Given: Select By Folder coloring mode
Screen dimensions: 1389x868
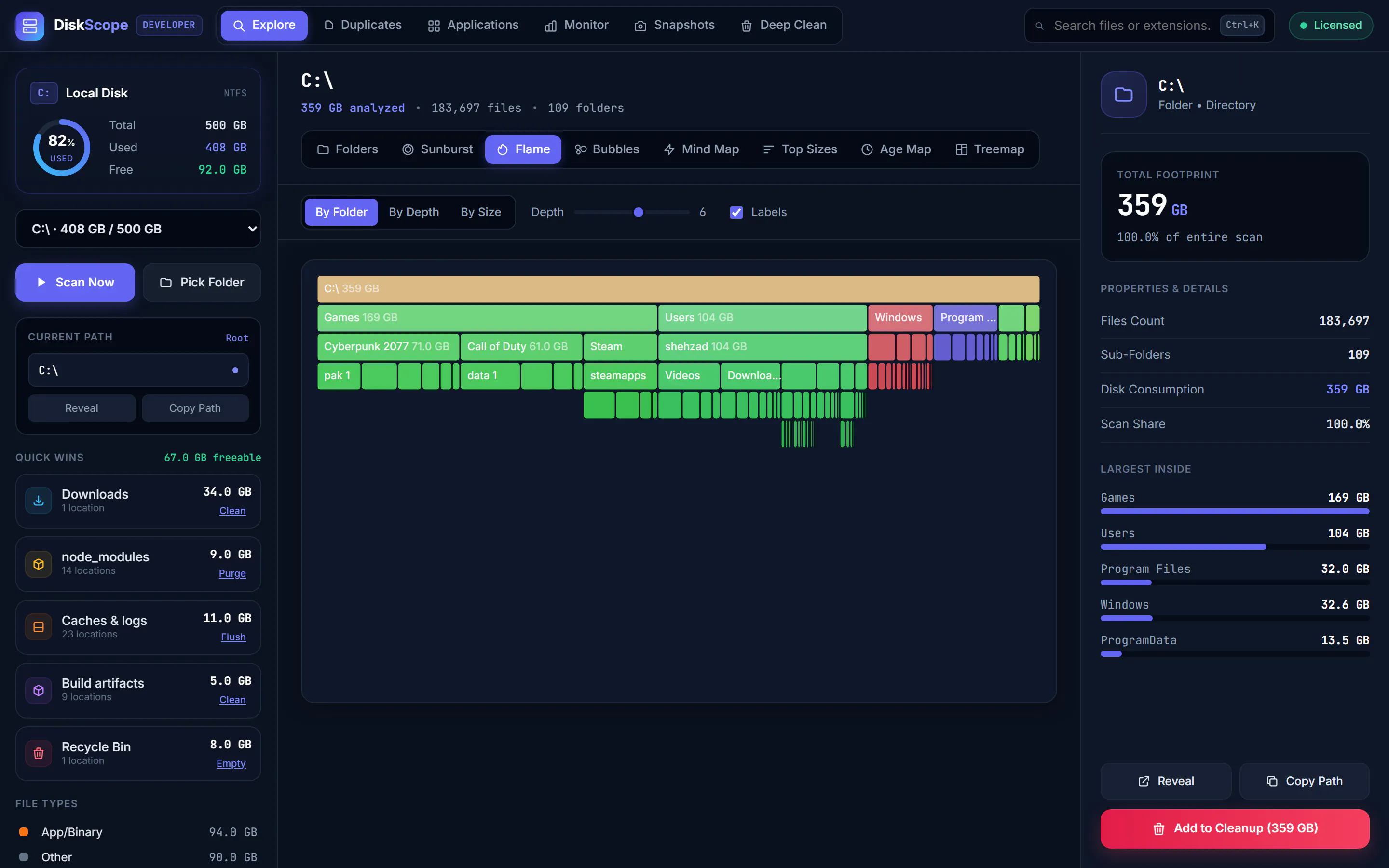Looking at the screenshot, I should point(341,212).
